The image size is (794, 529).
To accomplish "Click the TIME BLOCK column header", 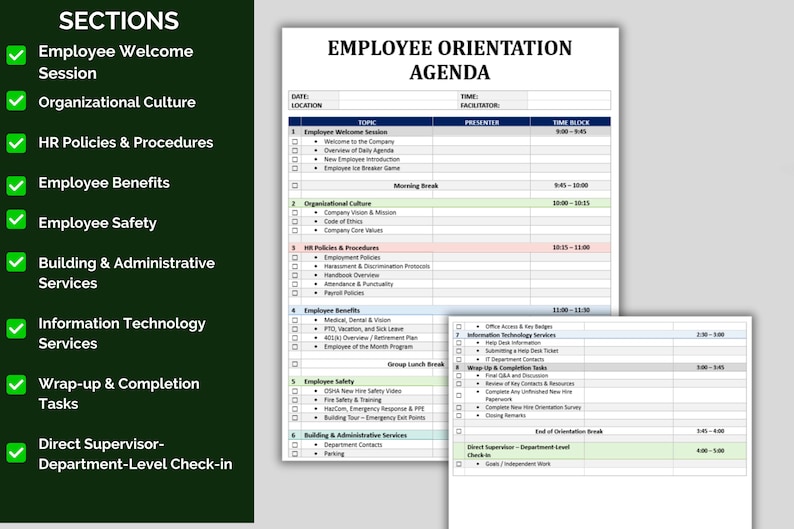I will [x=571, y=122].
